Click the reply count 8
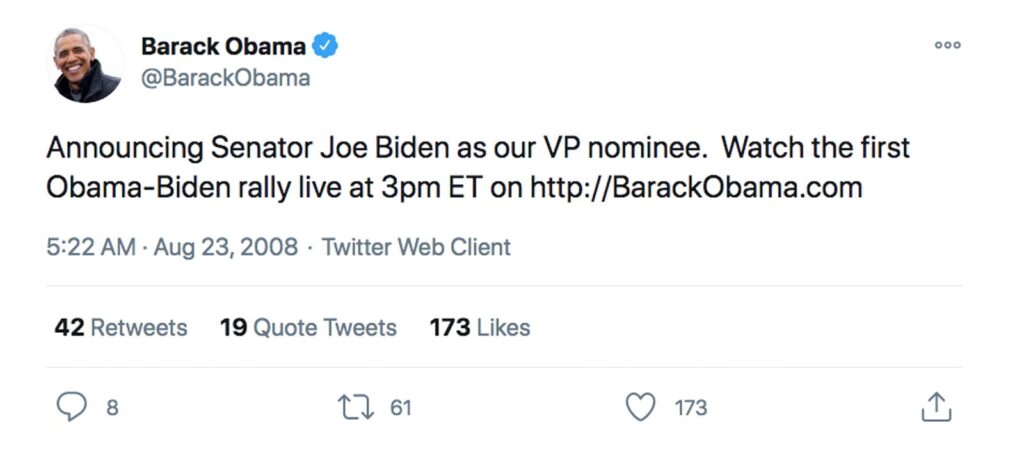Viewport: 1024px width, 457px height. click(x=112, y=408)
